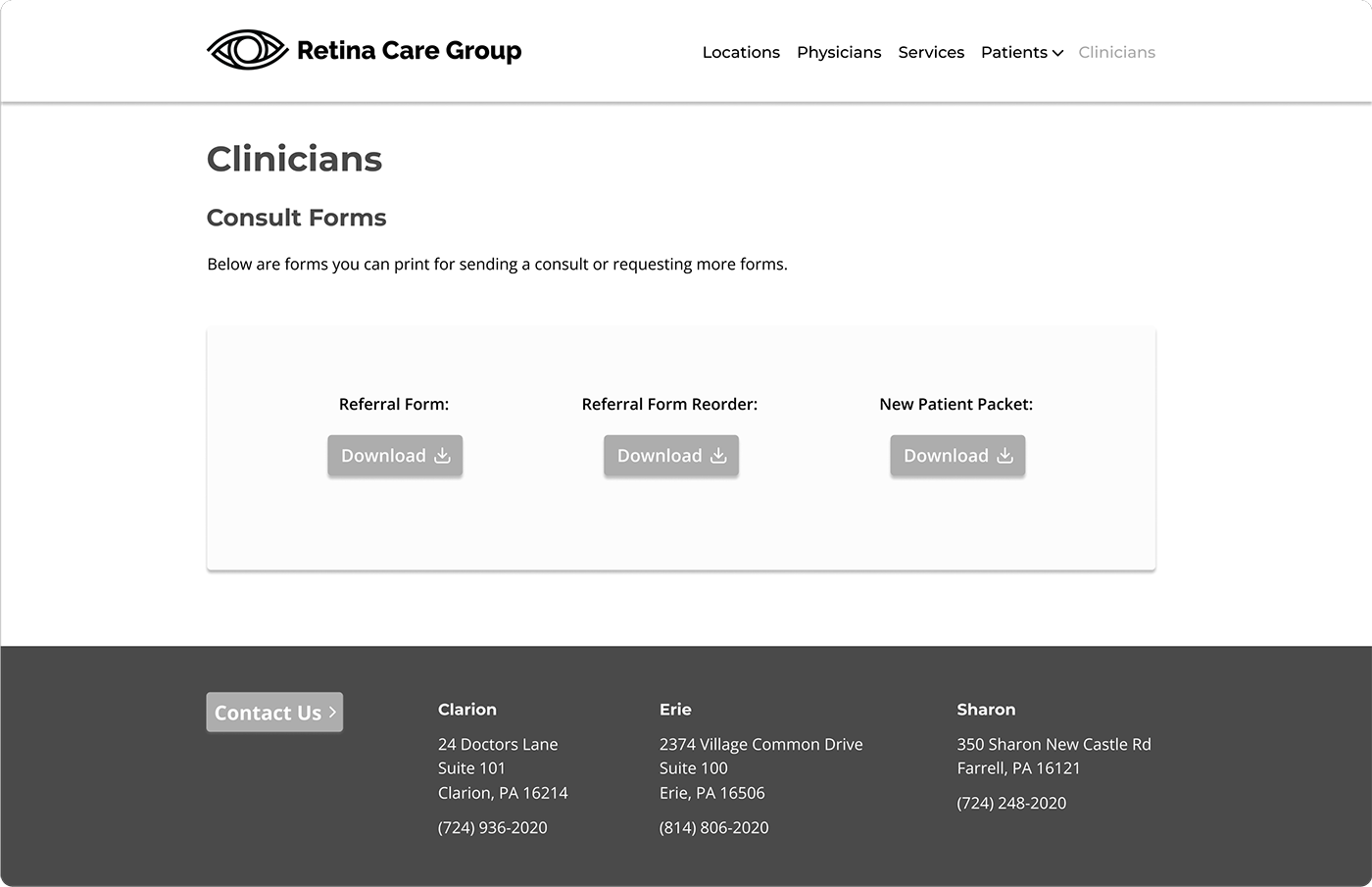Select the Clinicians nav link
1372x887 pixels.
click(1116, 53)
